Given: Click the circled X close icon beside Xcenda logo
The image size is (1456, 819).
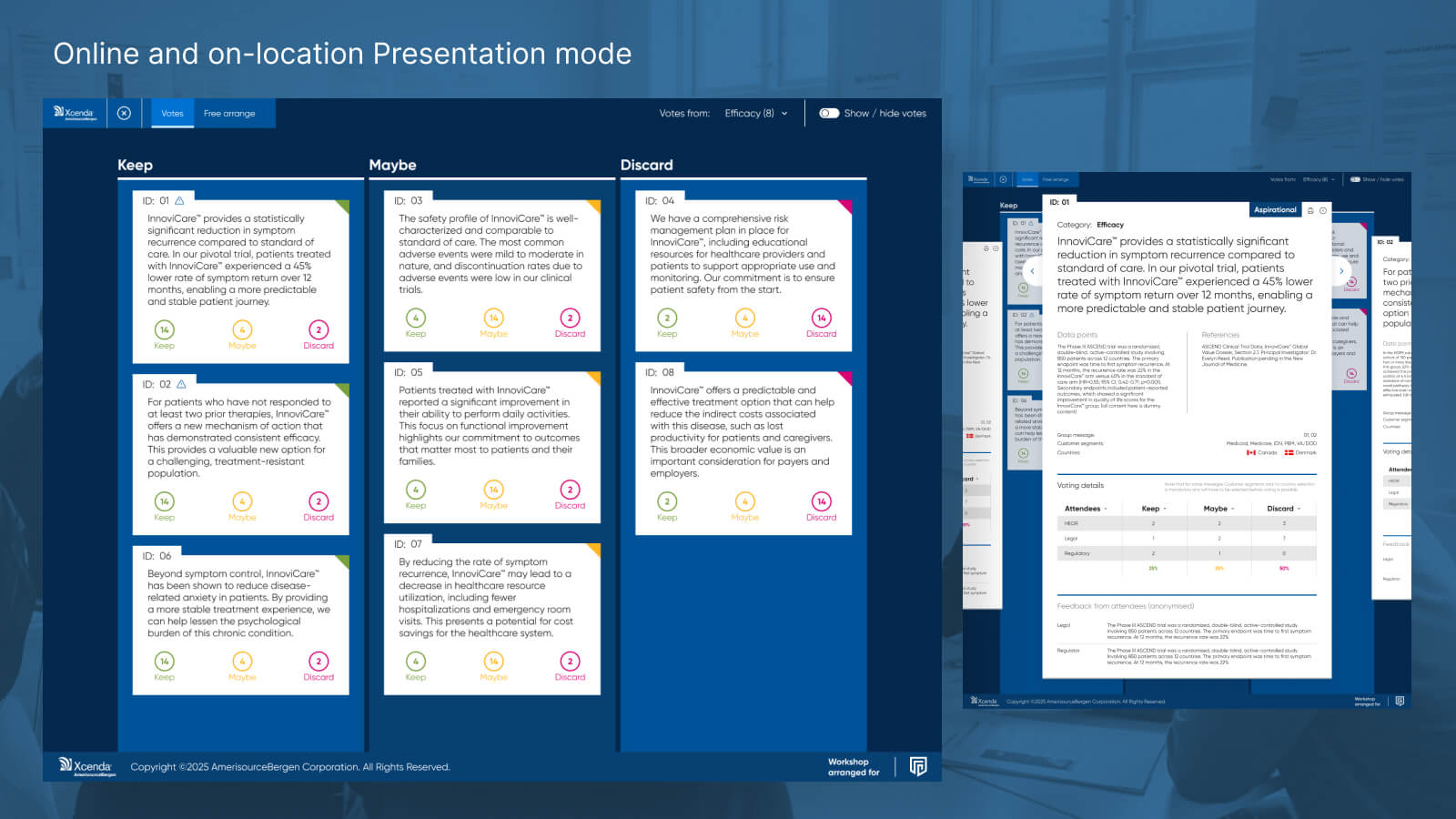Looking at the screenshot, I should coord(124,114).
